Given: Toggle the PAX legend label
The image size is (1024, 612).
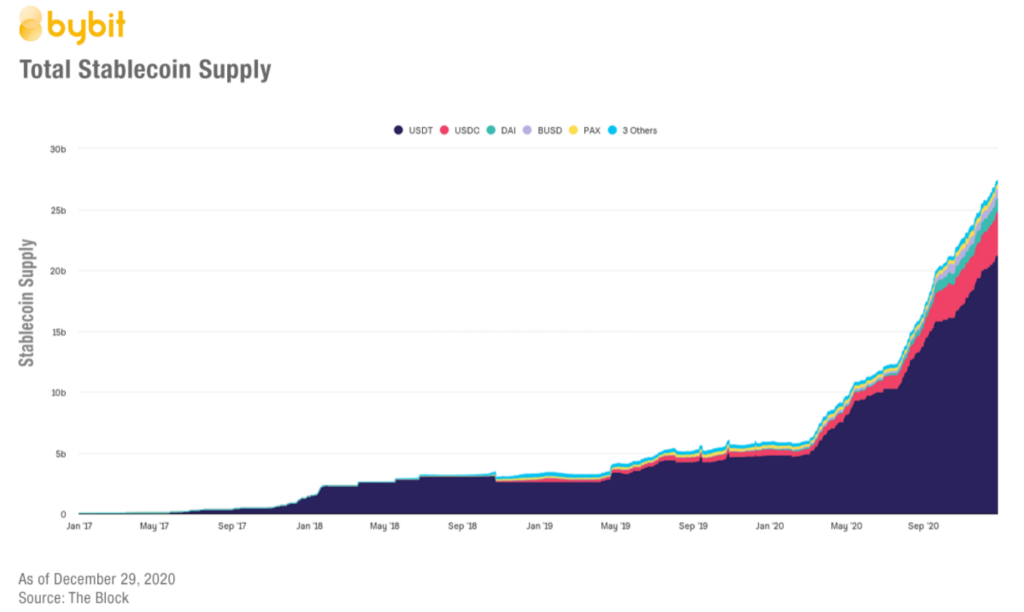Looking at the screenshot, I should (592, 131).
